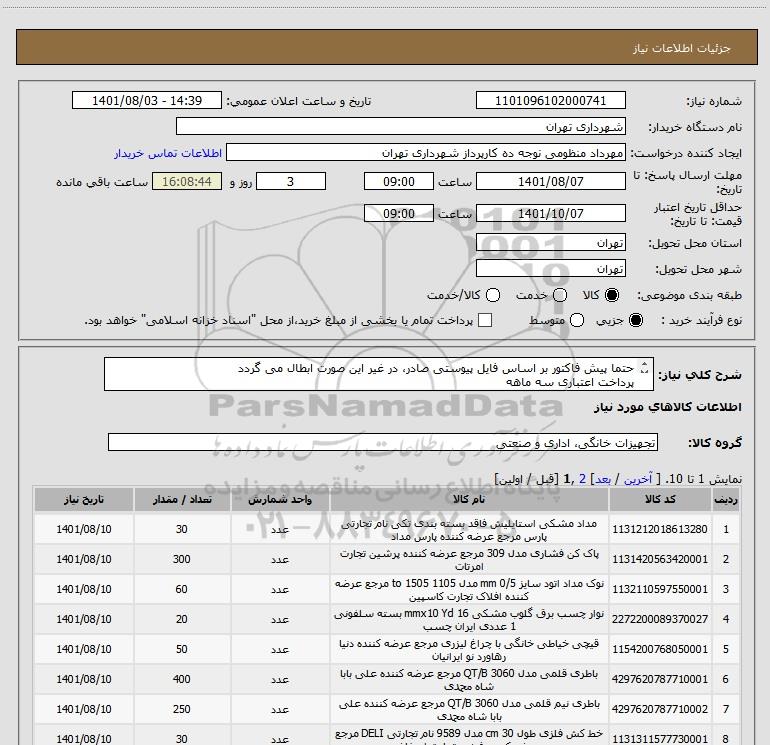Toggle the اسناد خزانه اسلامی payment checkbox
770x745 pixels.
(485, 320)
